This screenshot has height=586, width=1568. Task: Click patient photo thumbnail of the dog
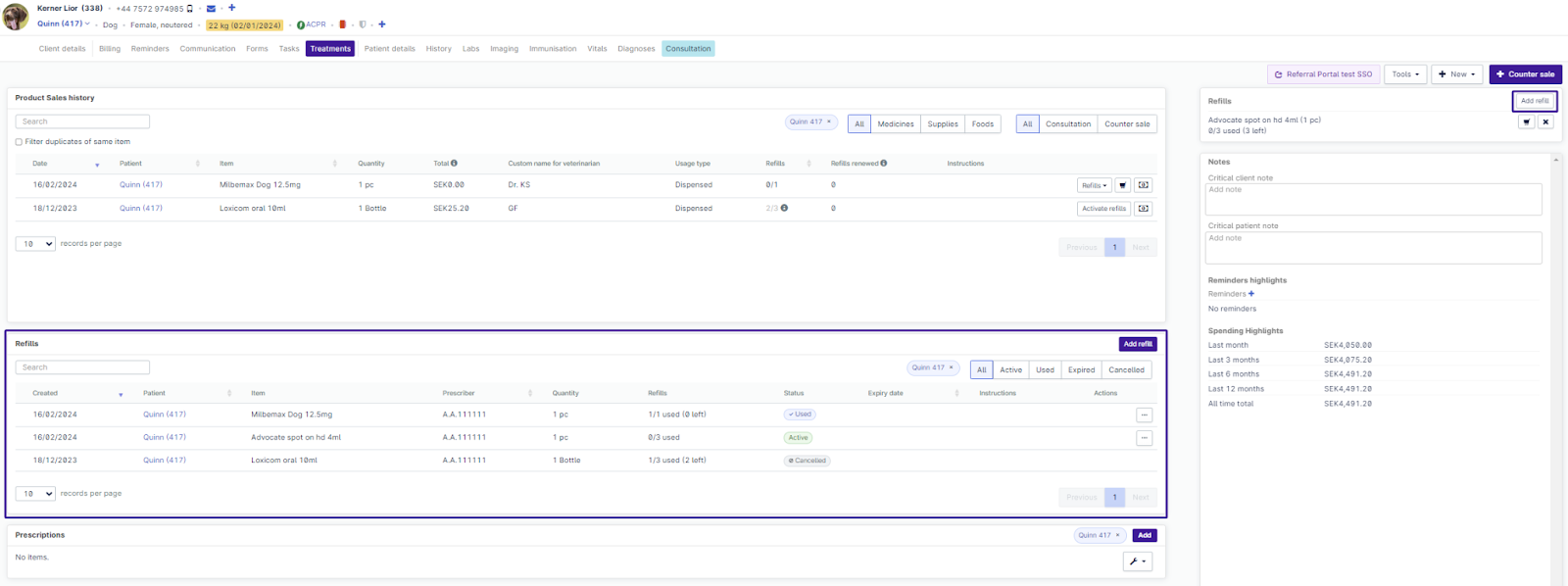click(16, 17)
